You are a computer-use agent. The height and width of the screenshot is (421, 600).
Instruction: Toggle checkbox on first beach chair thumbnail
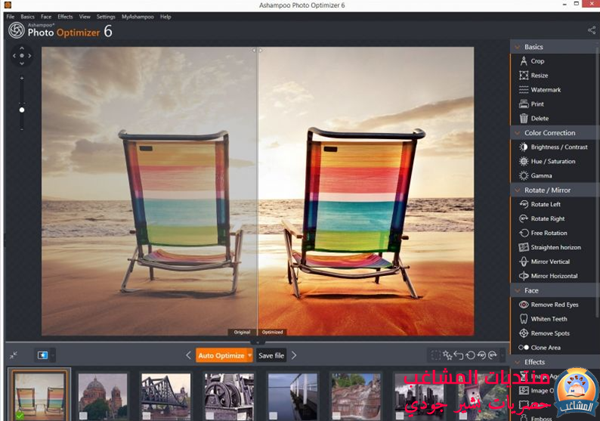[x=19, y=415]
